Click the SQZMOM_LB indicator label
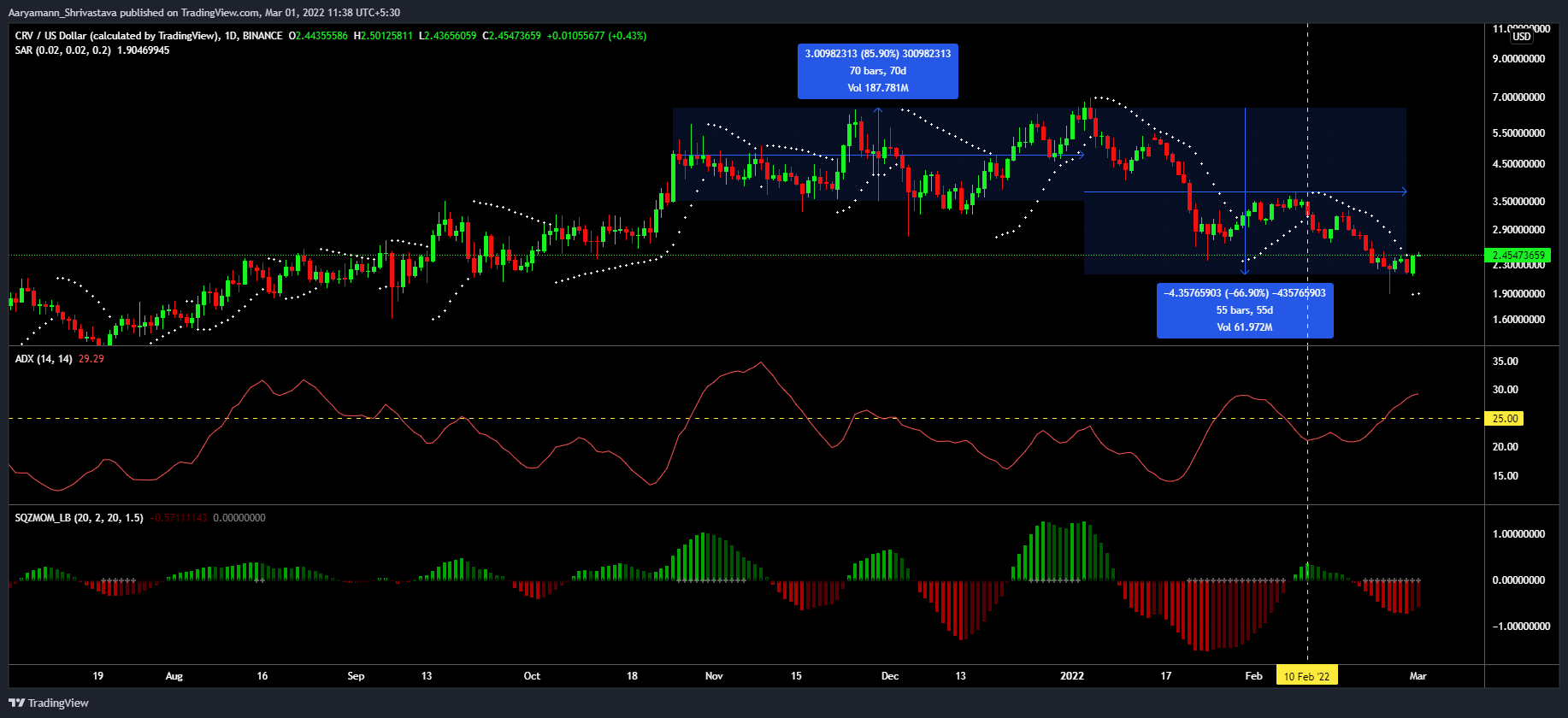The width and height of the screenshot is (1568, 718). [x=79, y=518]
